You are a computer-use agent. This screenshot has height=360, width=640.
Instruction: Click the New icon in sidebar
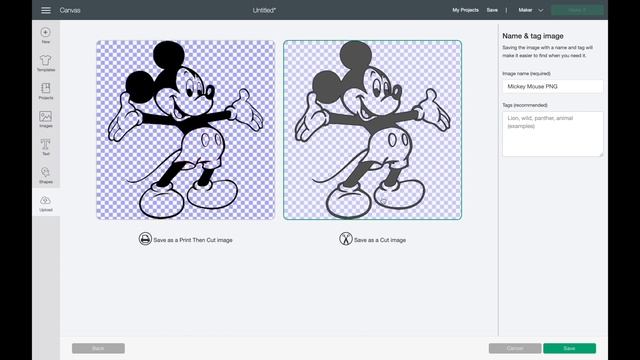[x=46, y=35]
